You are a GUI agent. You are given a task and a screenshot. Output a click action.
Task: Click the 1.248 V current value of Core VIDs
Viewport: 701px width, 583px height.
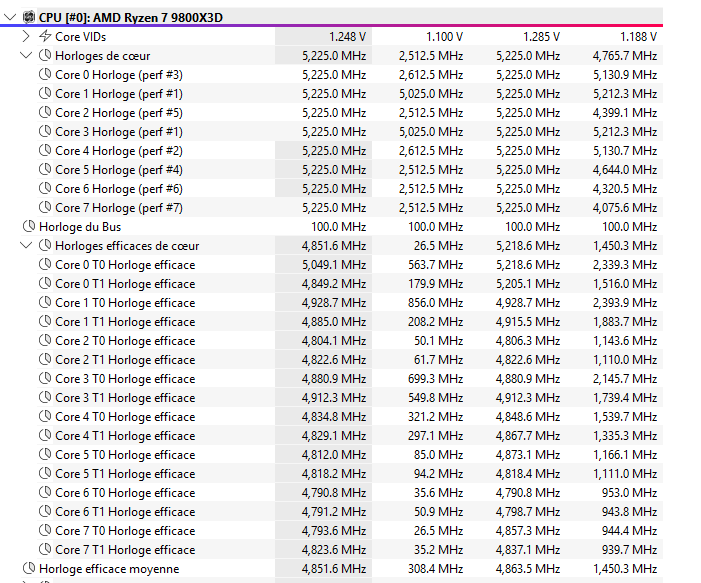point(347,37)
